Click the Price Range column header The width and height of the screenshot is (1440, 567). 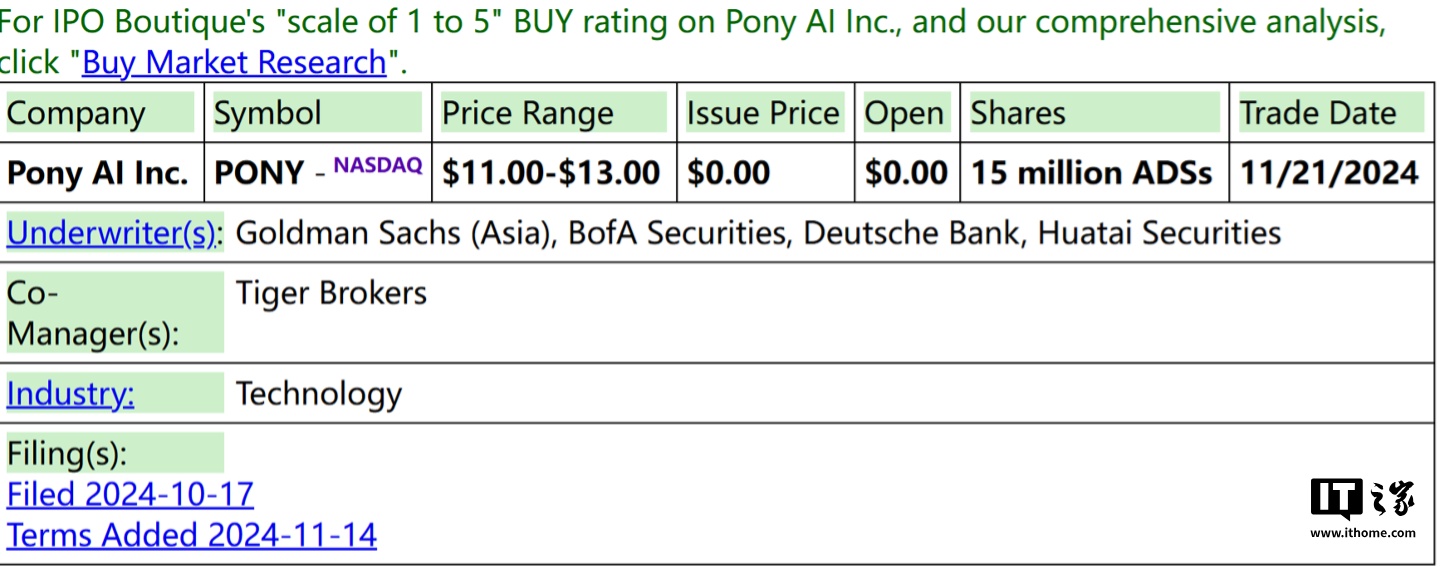click(x=528, y=113)
